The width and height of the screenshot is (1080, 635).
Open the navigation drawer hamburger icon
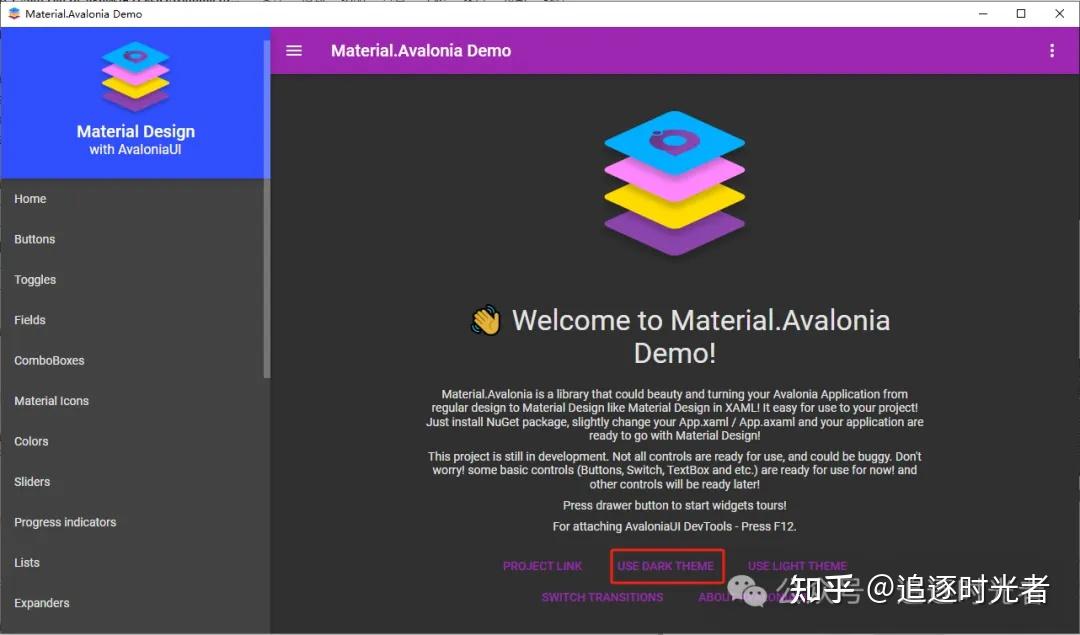coord(293,50)
